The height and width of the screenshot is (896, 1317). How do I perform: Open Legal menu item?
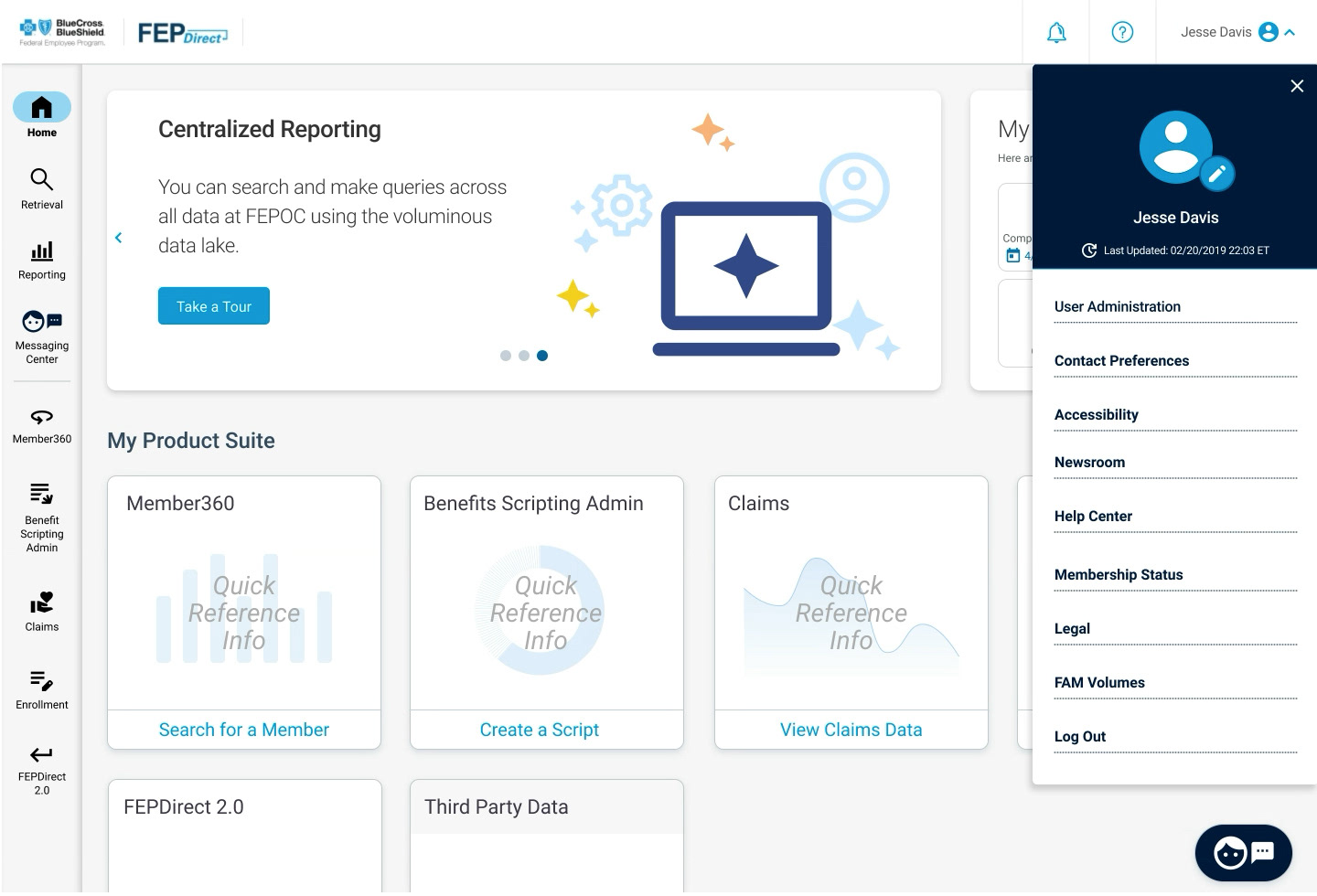(x=1175, y=629)
